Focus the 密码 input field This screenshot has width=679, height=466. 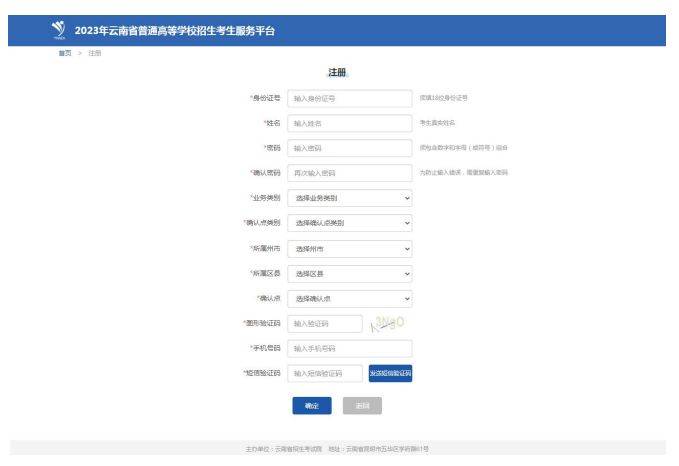349,148
